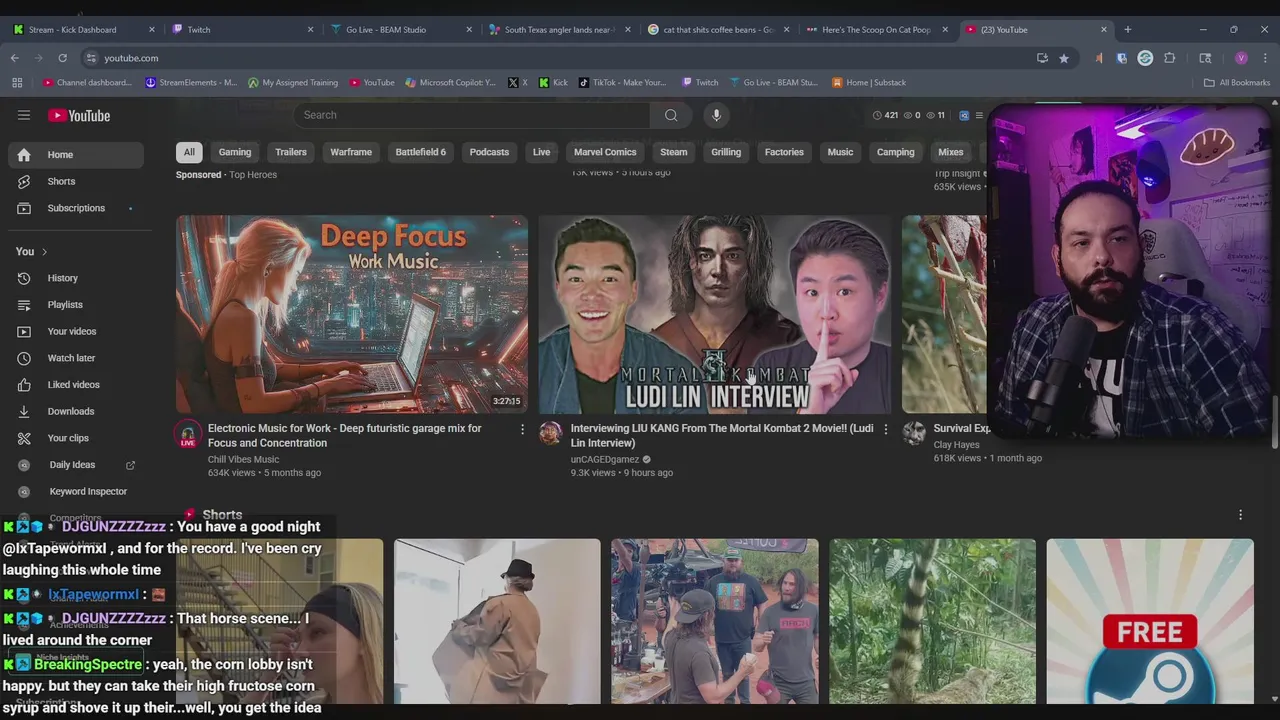Open the Channel dashboard bookmark
Screen dimensions: 1280x720
click(x=87, y=83)
